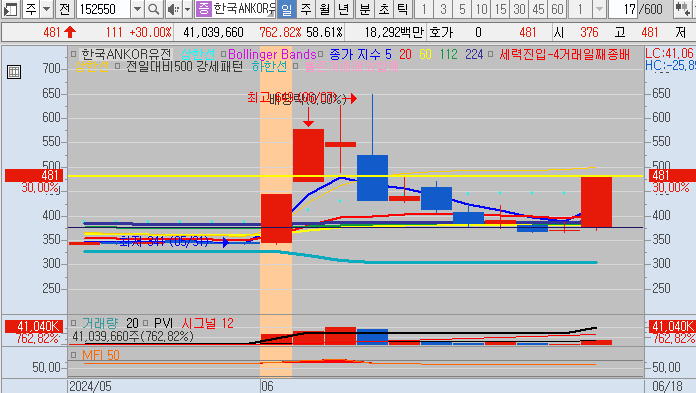696x393 pixels.
Task: Select the 분 minute chart button
Action: pyautogui.click(x=364, y=9)
